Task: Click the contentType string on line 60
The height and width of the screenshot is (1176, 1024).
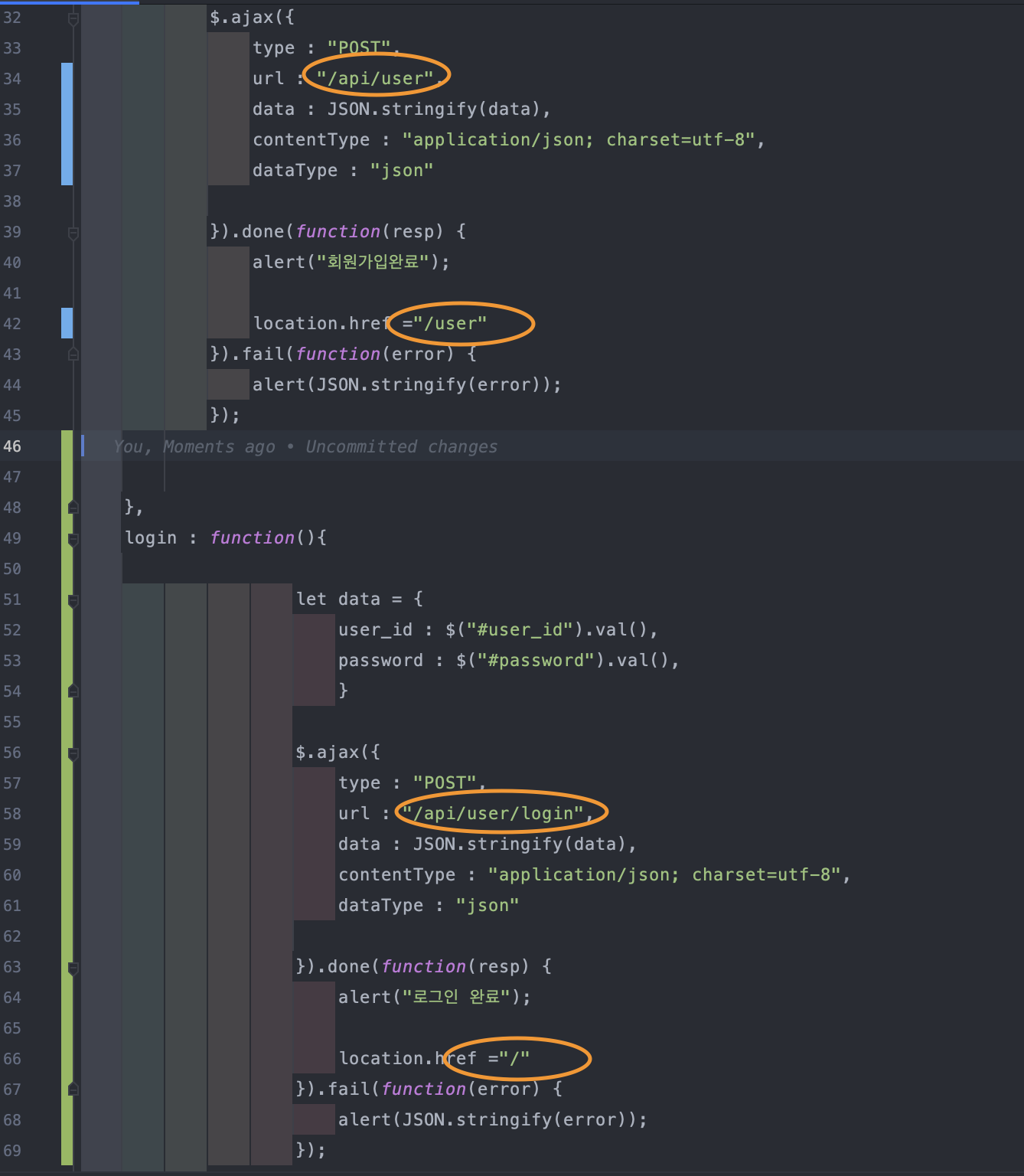Action: (x=664, y=875)
